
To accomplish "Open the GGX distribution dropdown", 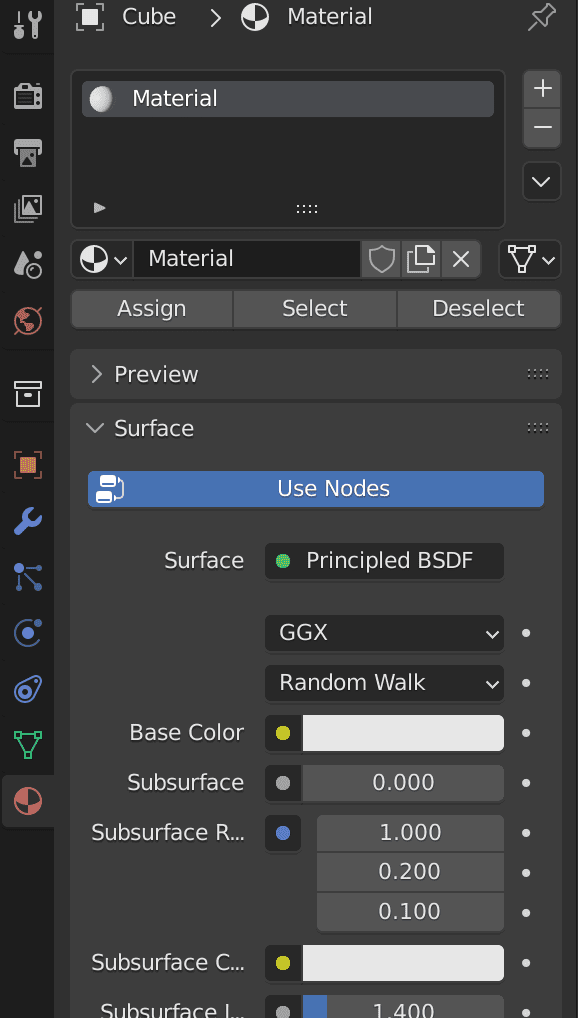I will (384, 632).
